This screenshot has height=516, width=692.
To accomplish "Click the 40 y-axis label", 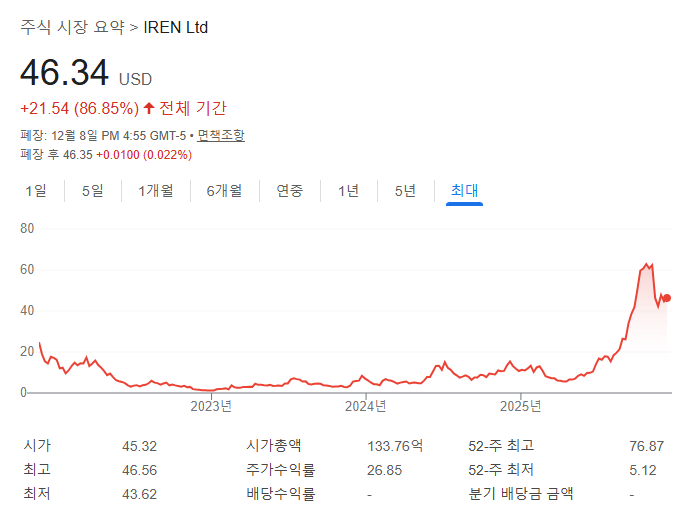I will click(x=27, y=310).
